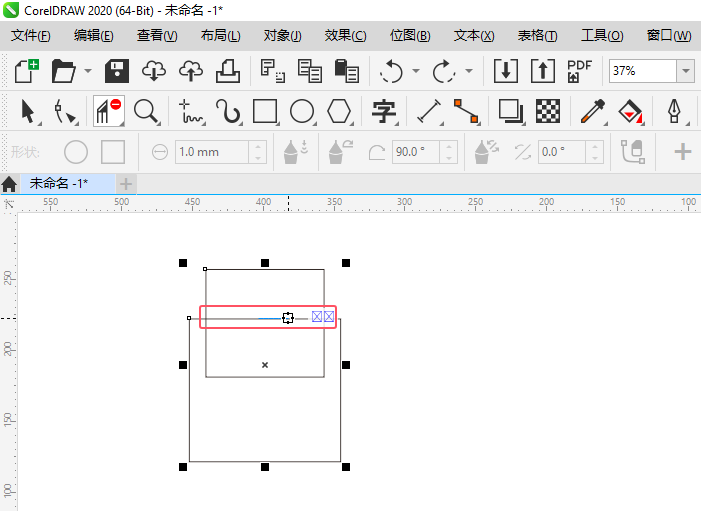
Task: Open the zoom level dropdown arrow
Action: (685, 71)
